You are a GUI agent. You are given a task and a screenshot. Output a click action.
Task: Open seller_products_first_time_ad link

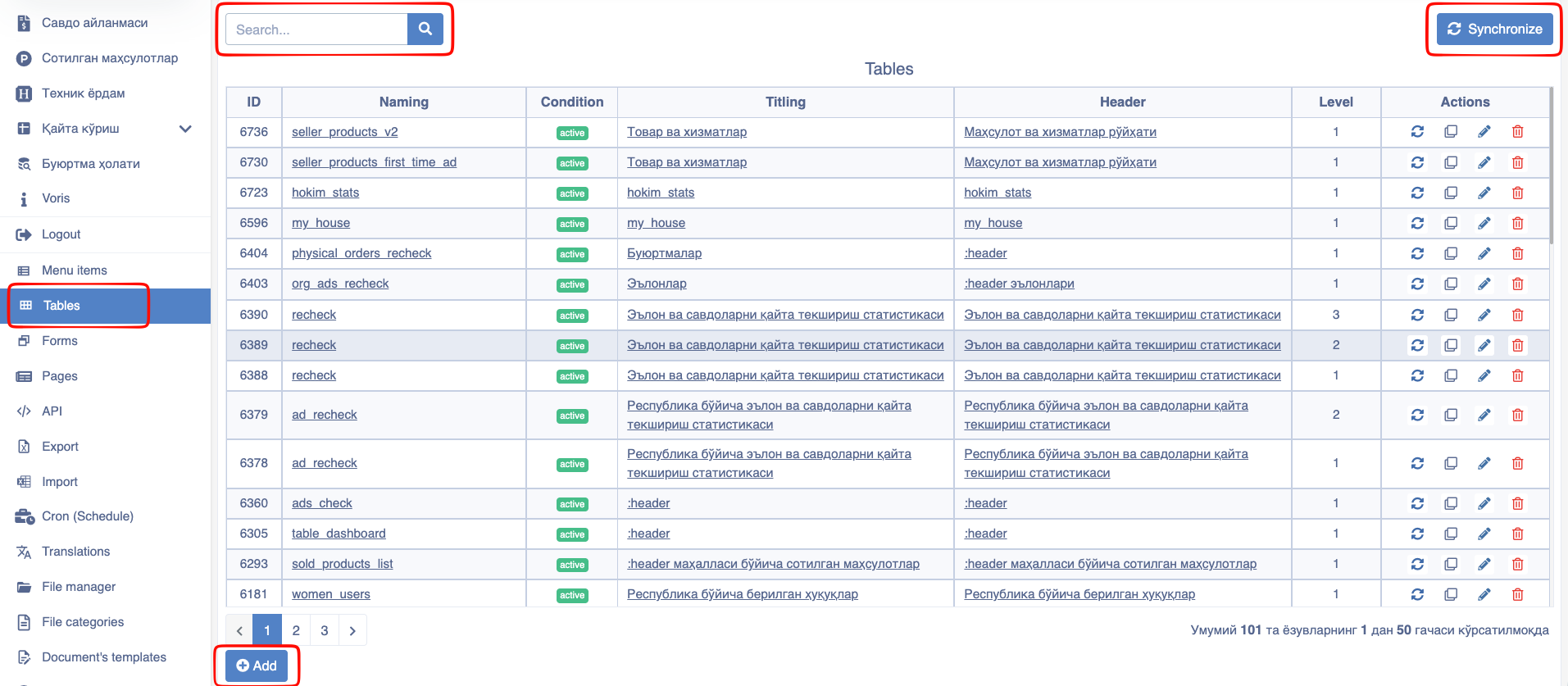[x=374, y=162]
